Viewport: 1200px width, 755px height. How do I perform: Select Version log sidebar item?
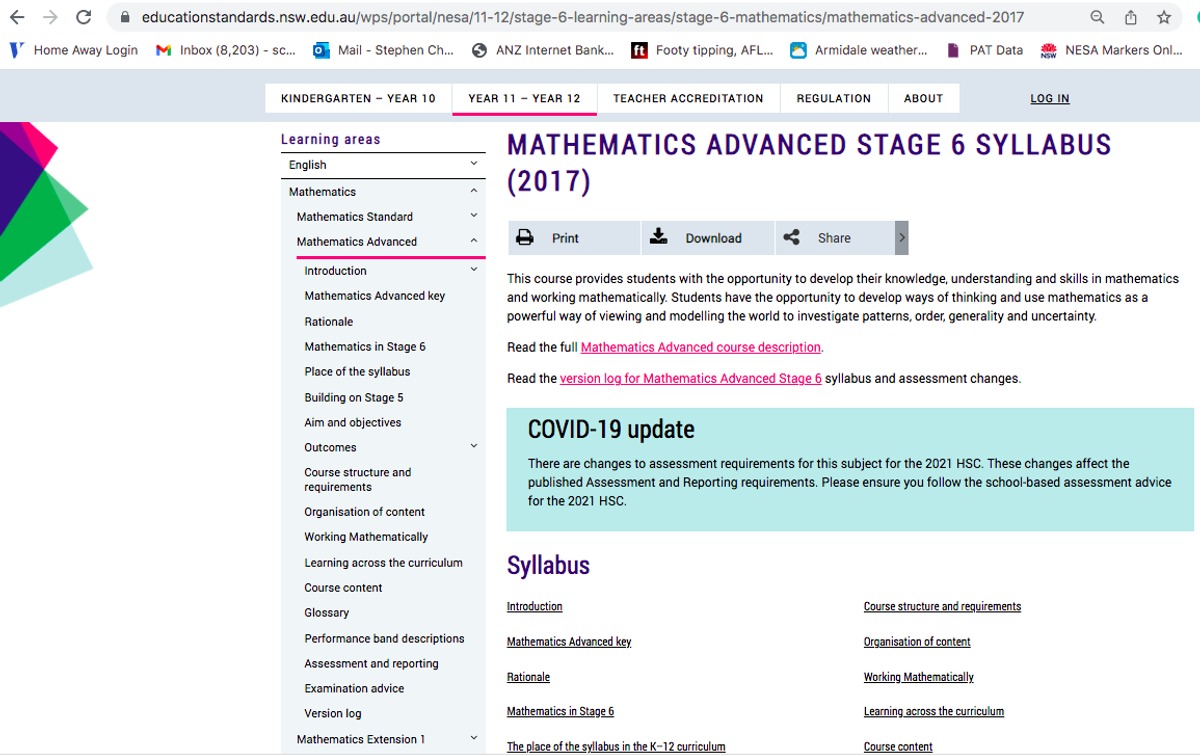(333, 714)
